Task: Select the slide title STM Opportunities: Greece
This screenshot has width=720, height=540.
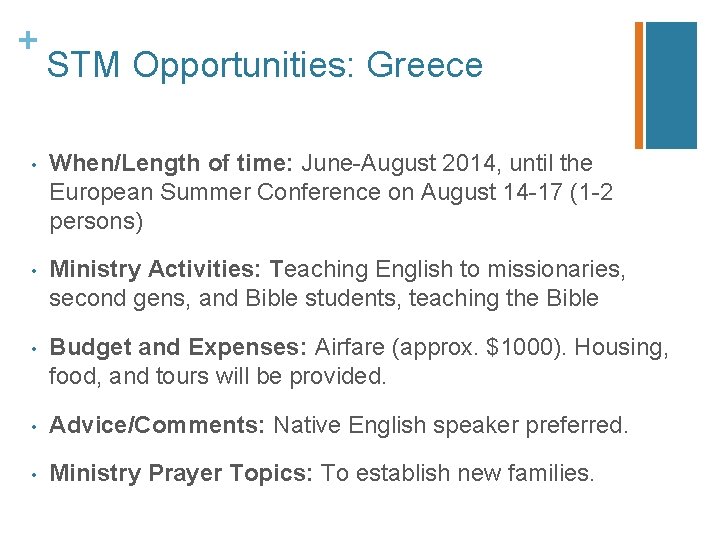Action: [x=265, y=65]
